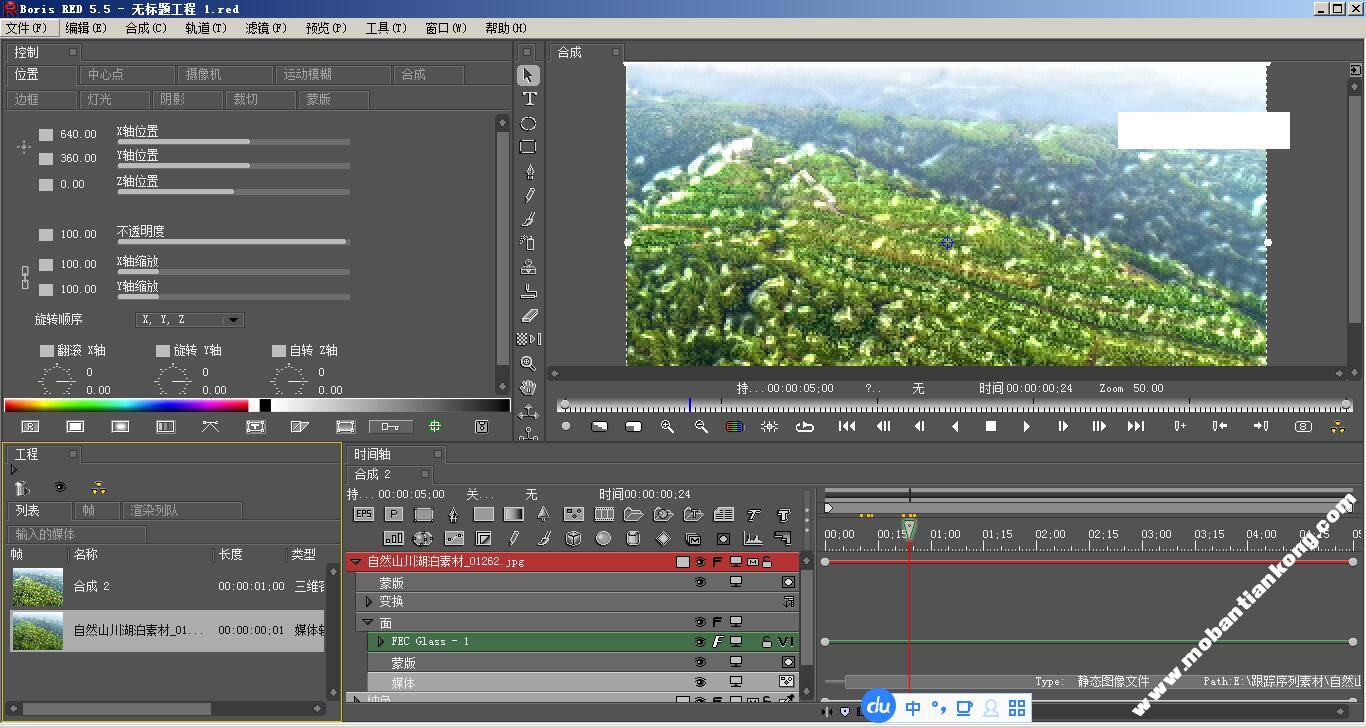
Task: Add a cylinder shape in timeline toolbar
Action: click(634, 538)
